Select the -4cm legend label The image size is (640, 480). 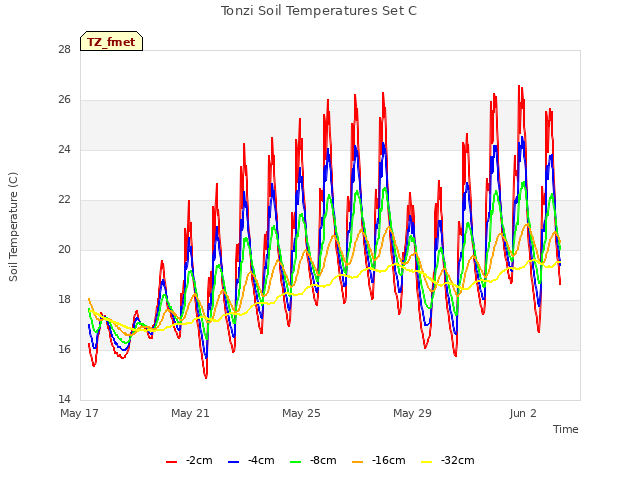point(261,460)
